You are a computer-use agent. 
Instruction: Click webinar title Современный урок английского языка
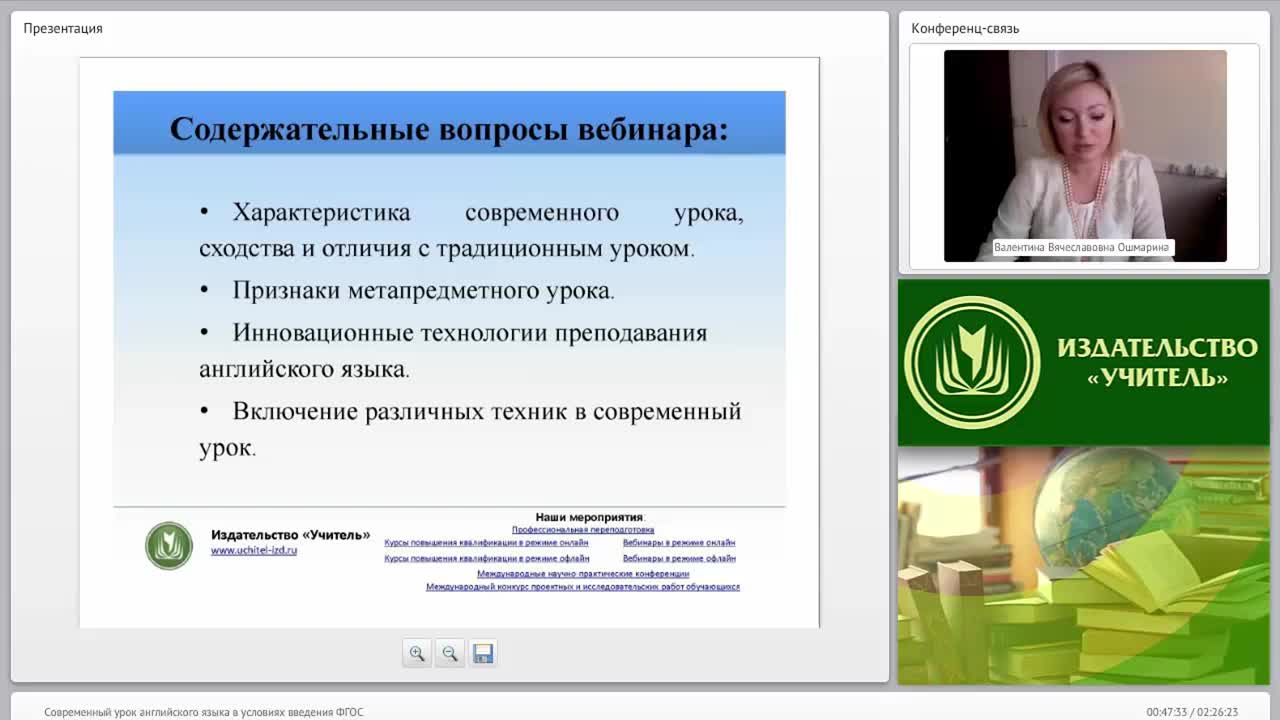204,712
